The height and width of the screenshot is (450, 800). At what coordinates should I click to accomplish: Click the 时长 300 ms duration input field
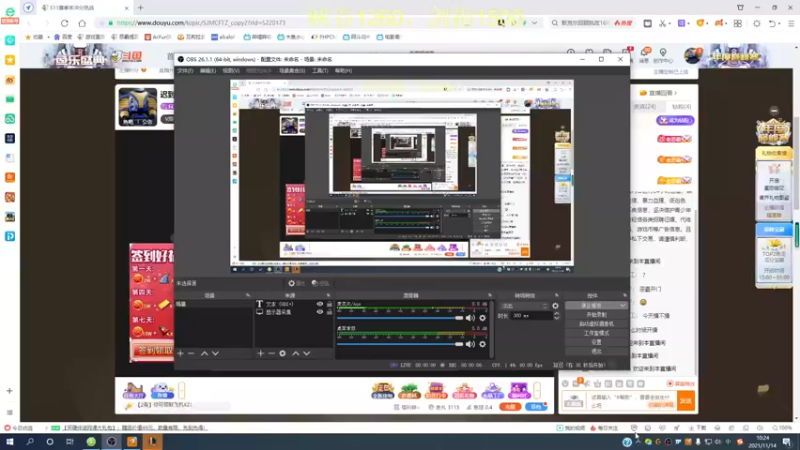point(532,316)
